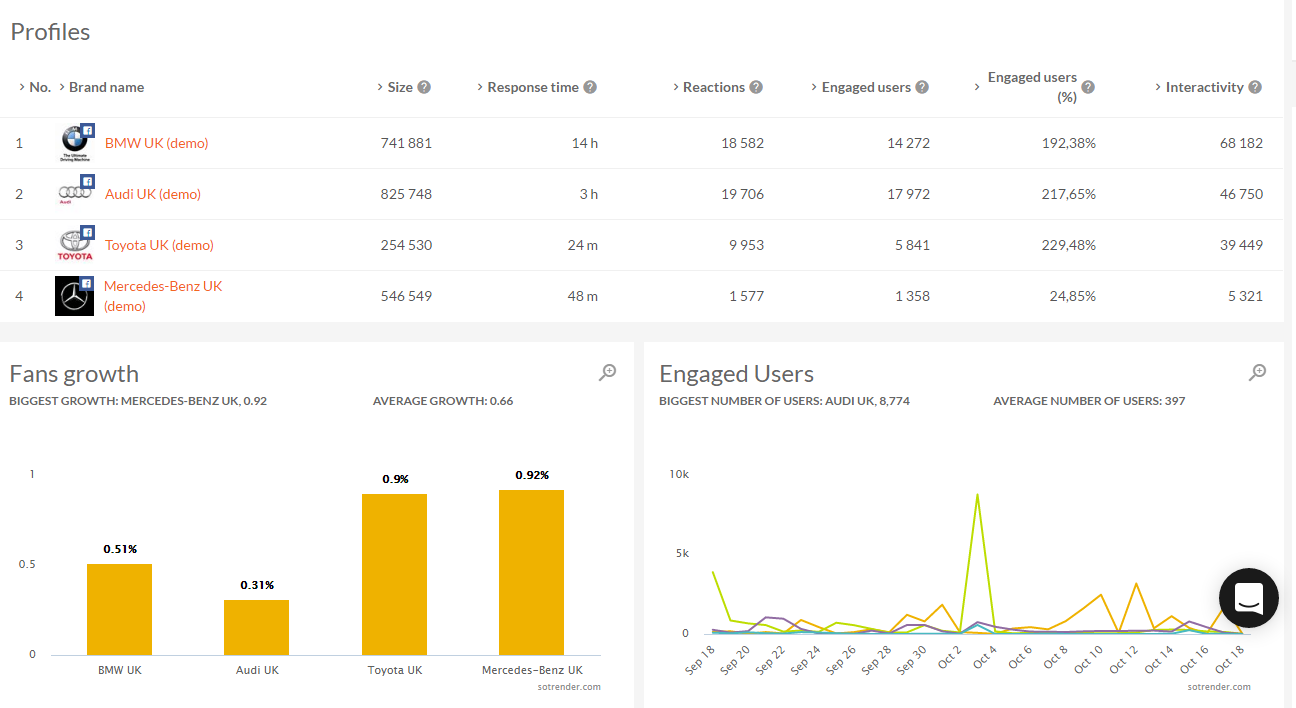This screenshot has height=708, width=1296.
Task: Sort the table by Brand name
Action: coord(106,87)
